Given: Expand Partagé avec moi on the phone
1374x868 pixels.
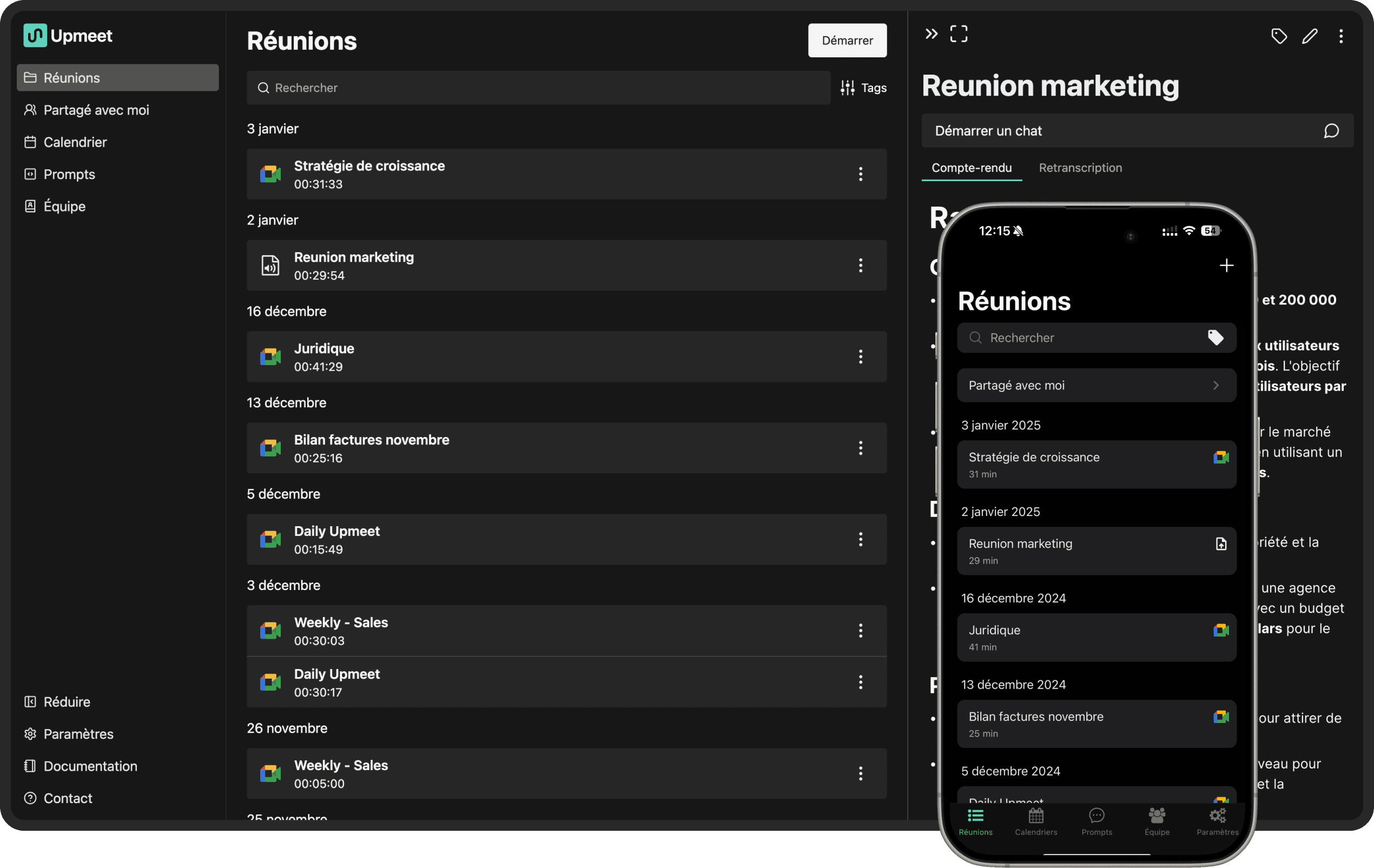Looking at the screenshot, I should click(x=1096, y=385).
